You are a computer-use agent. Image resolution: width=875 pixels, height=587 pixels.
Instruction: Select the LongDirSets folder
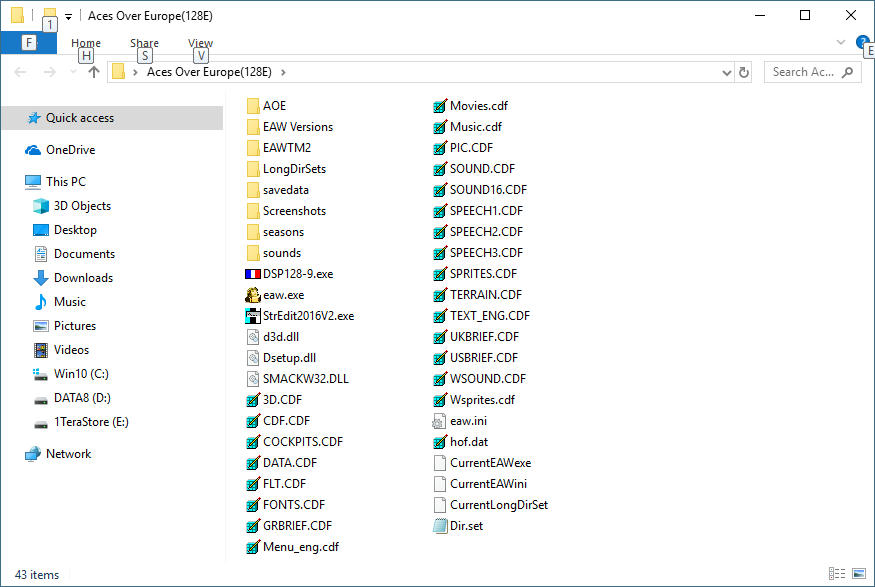[x=286, y=169]
